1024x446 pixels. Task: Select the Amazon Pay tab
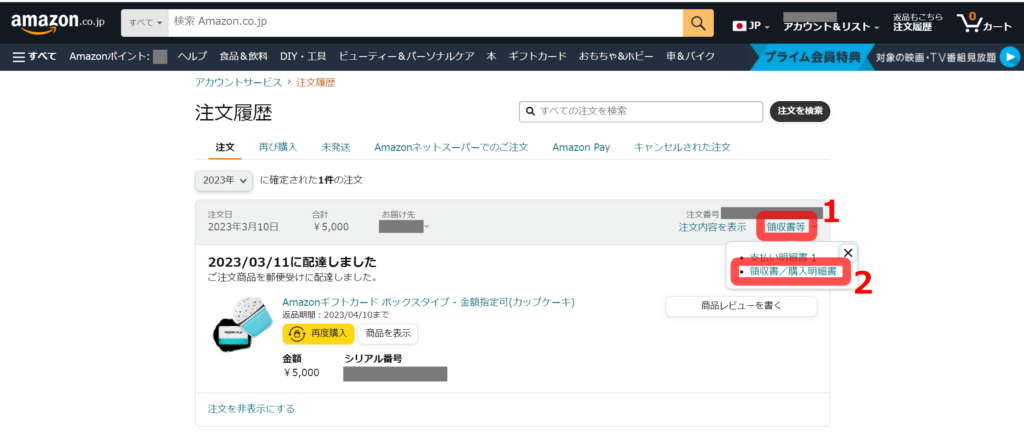[x=581, y=147]
